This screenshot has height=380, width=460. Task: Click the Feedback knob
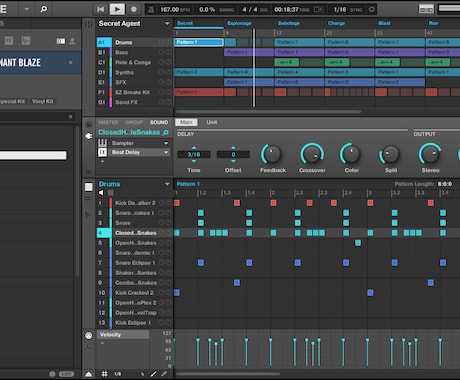272,154
